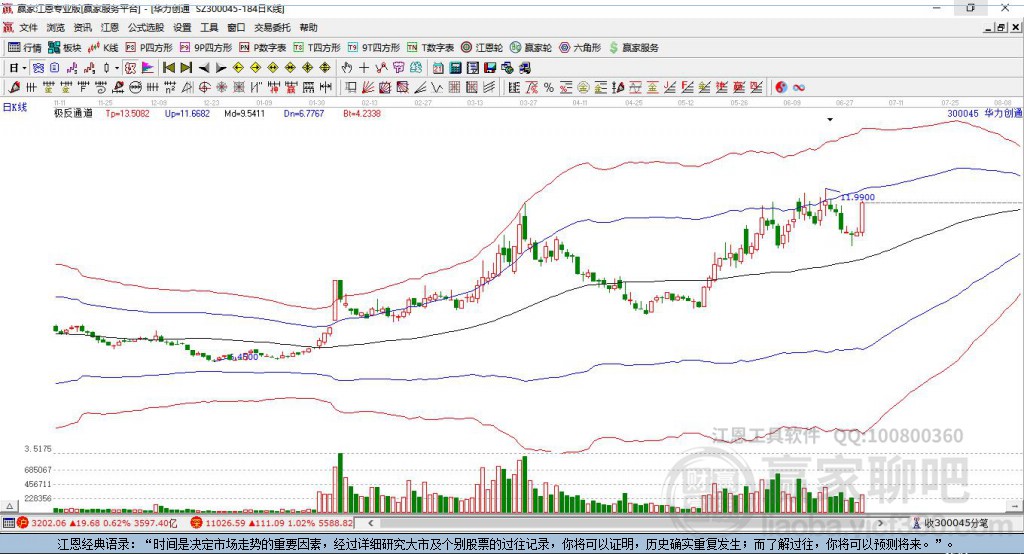Screen dimensions: 1024x554
Task: Open the 交易委托 menu
Action: click(272, 27)
